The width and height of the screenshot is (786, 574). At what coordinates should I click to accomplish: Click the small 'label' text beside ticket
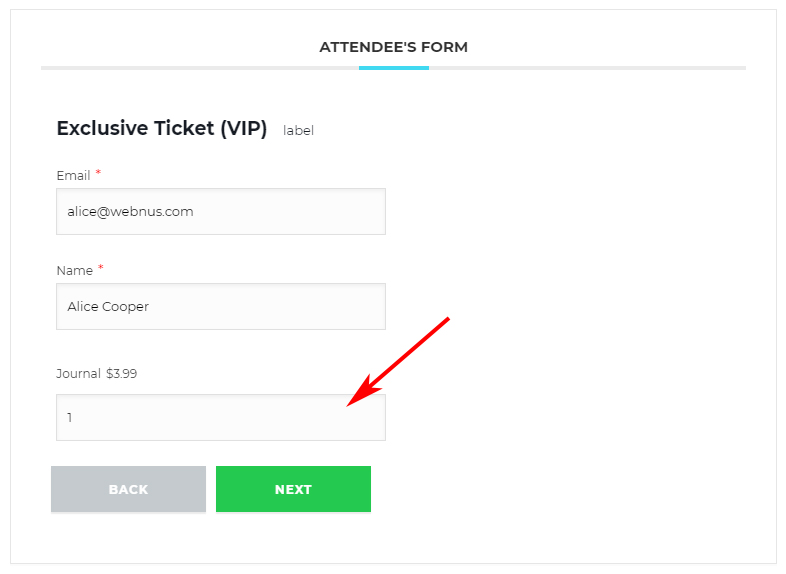click(298, 130)
